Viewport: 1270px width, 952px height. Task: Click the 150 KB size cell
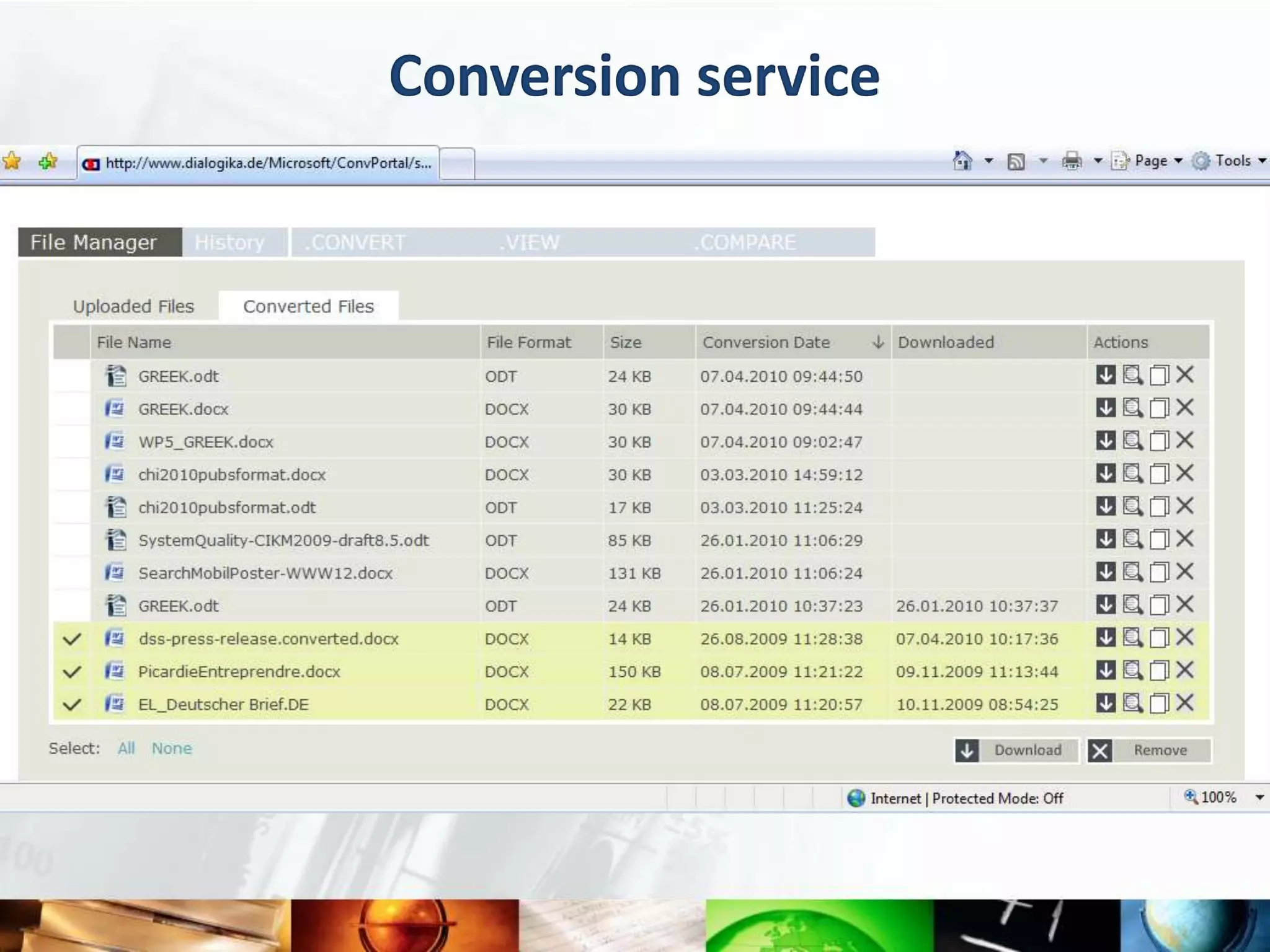[634, 671]
